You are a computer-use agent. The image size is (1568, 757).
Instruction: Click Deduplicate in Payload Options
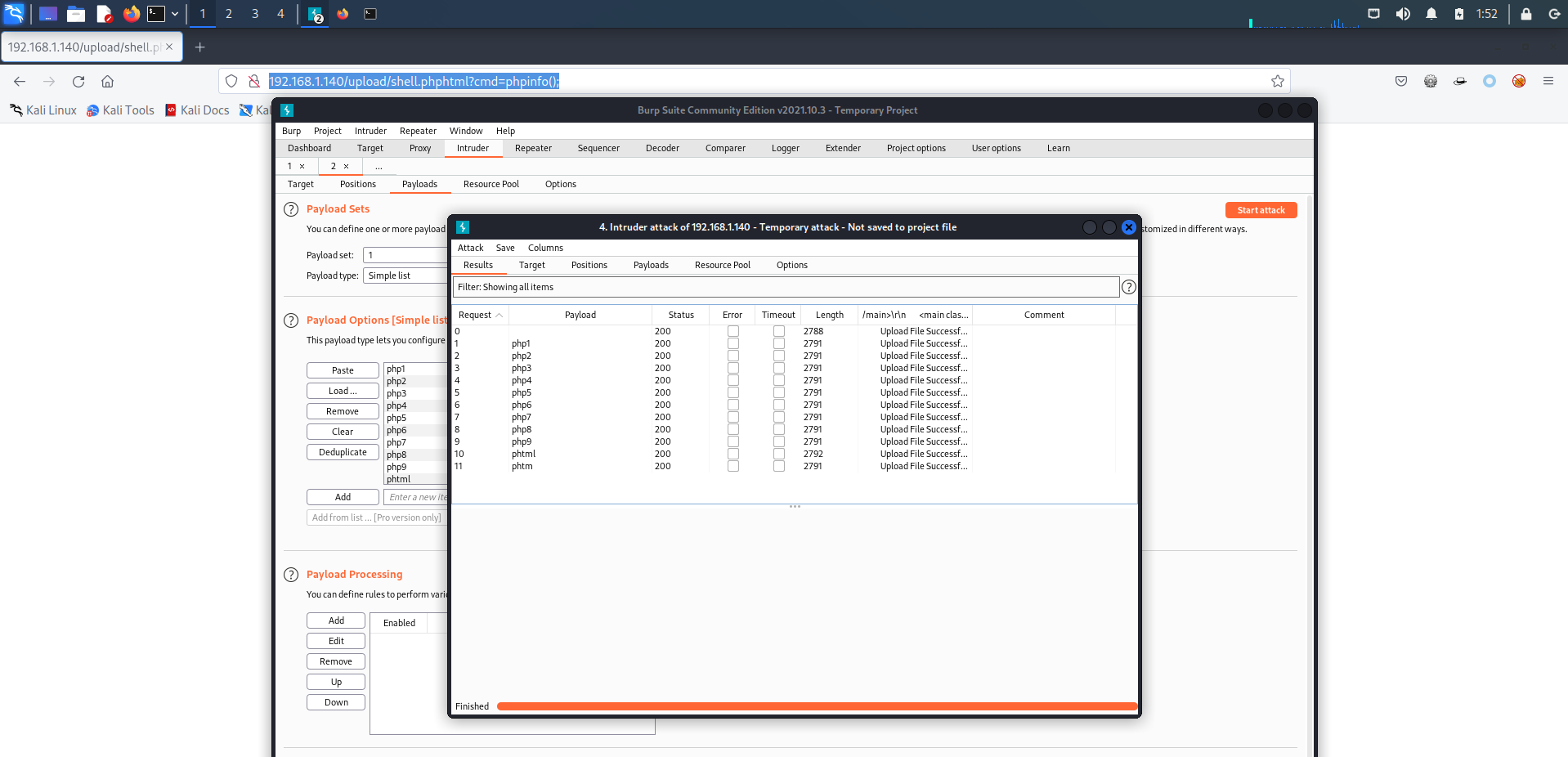coord(343,452)
